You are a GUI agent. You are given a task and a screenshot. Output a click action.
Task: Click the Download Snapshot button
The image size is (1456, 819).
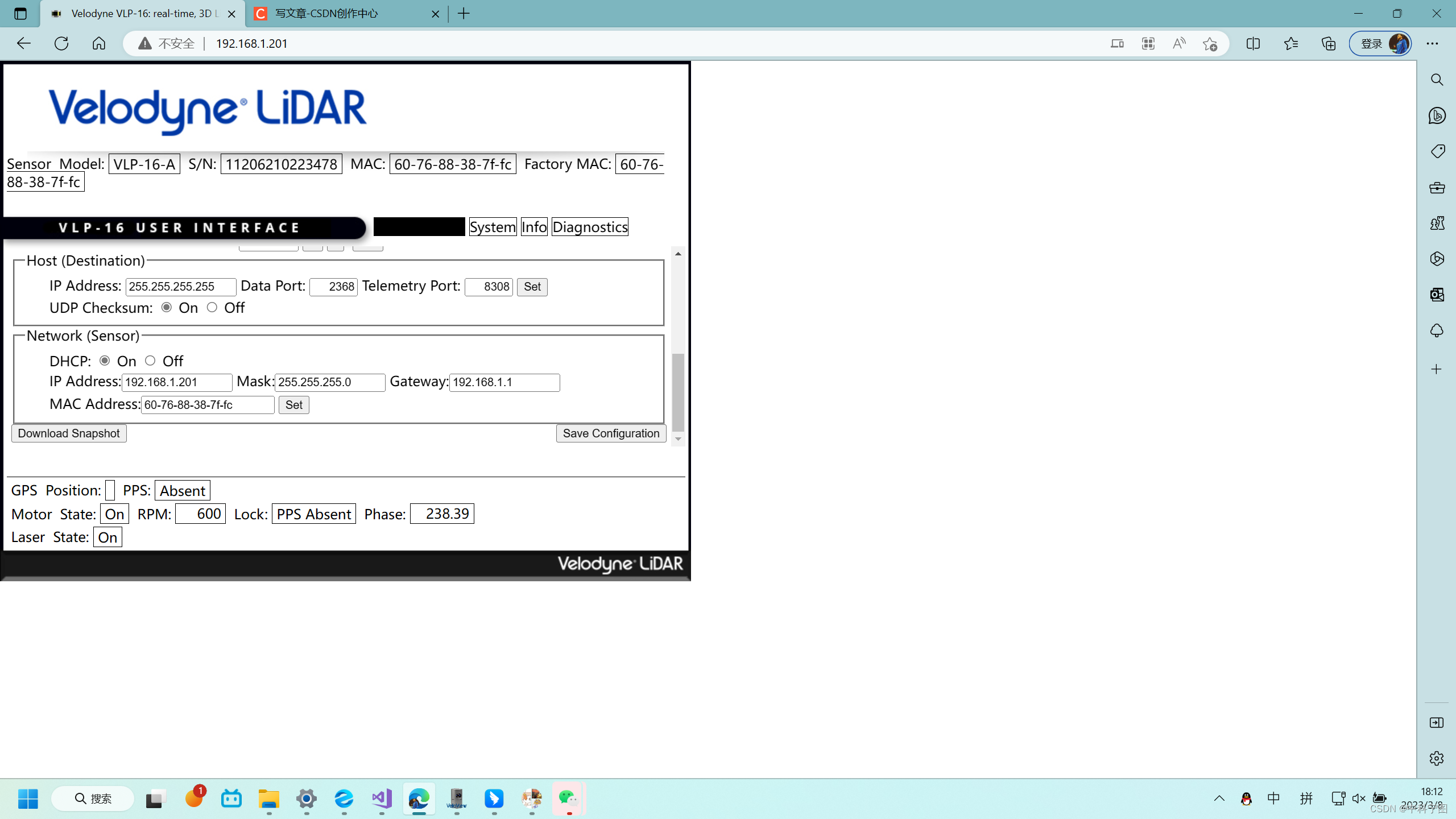pos(69,433)
